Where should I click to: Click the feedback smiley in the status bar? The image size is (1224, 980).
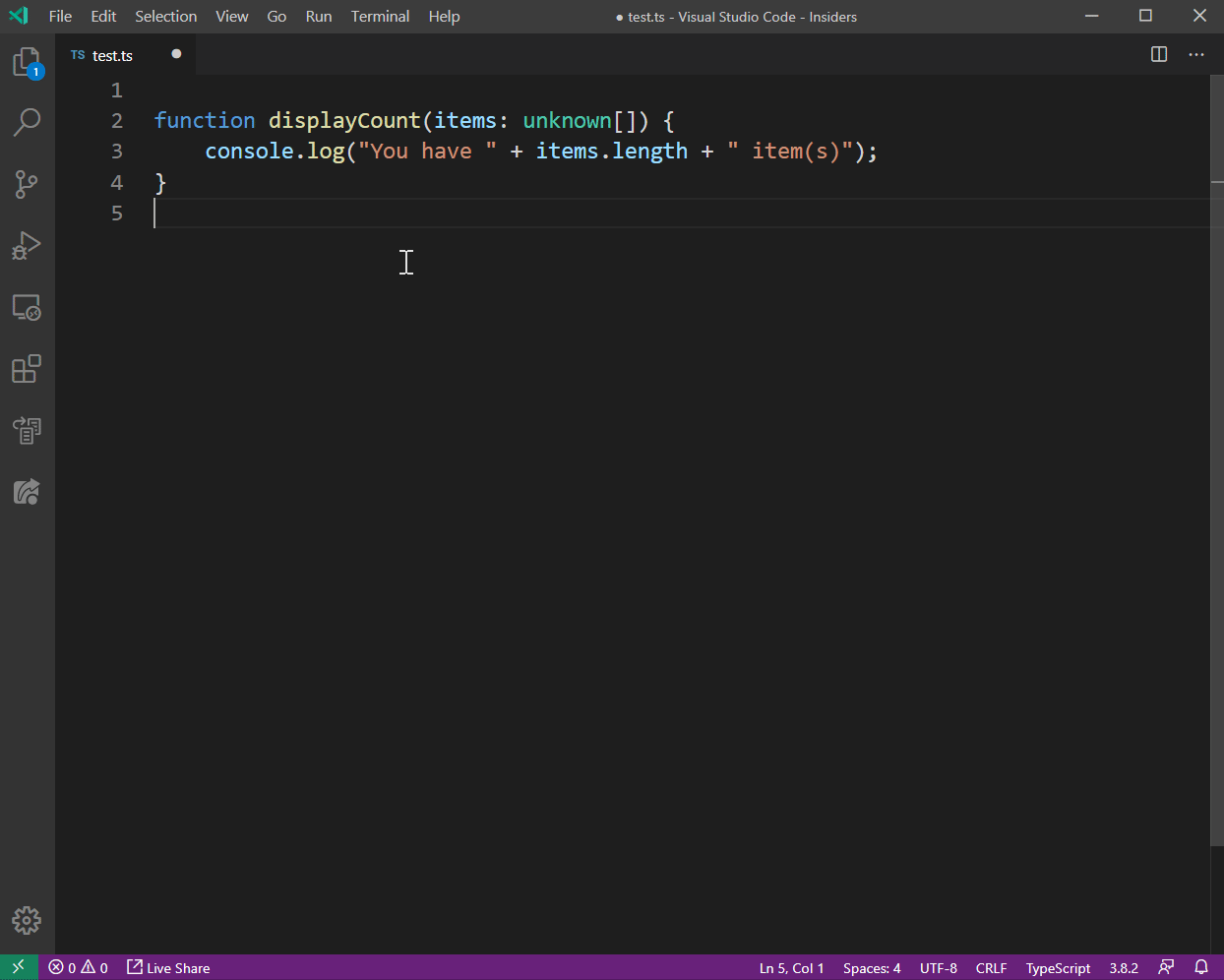pos(1166,967)
